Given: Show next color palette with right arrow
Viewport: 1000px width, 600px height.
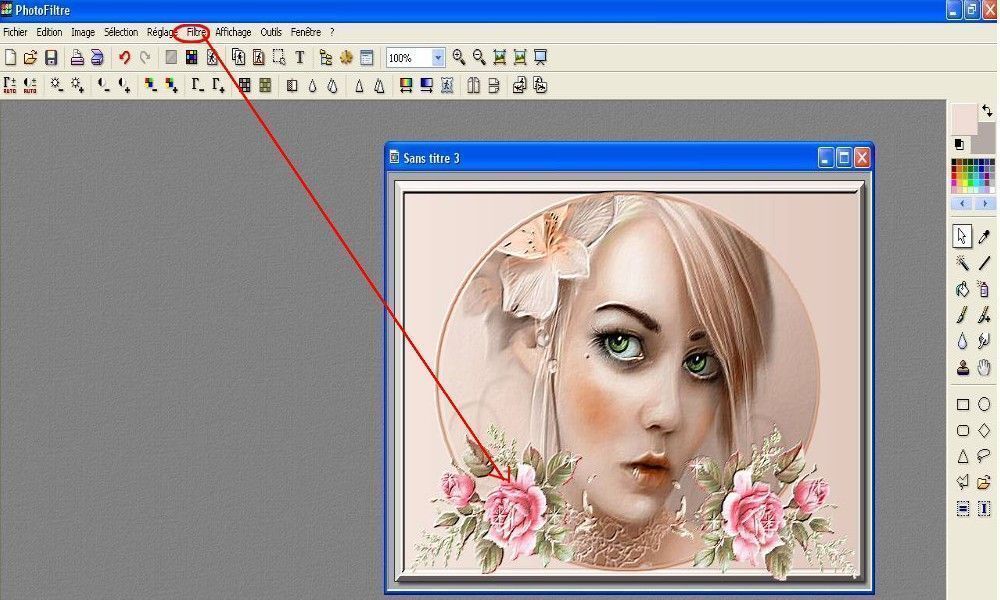Looking at the screenshot, I should click(985, 203).
